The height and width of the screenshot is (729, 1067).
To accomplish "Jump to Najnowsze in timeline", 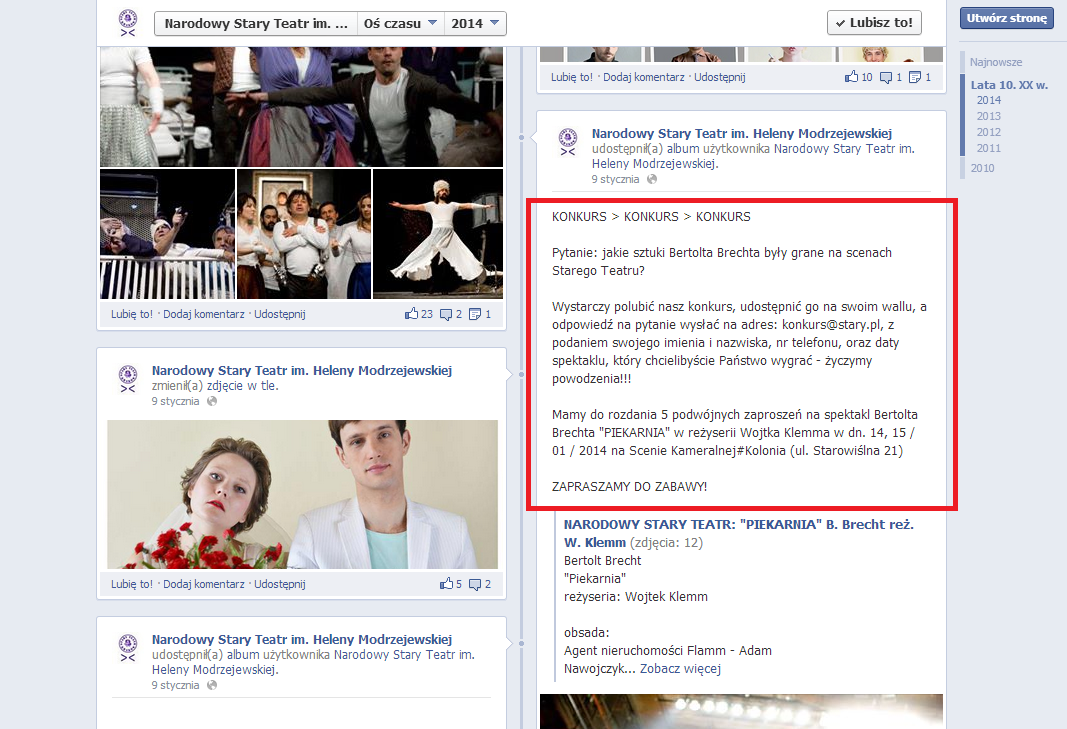I will (996, 62).
